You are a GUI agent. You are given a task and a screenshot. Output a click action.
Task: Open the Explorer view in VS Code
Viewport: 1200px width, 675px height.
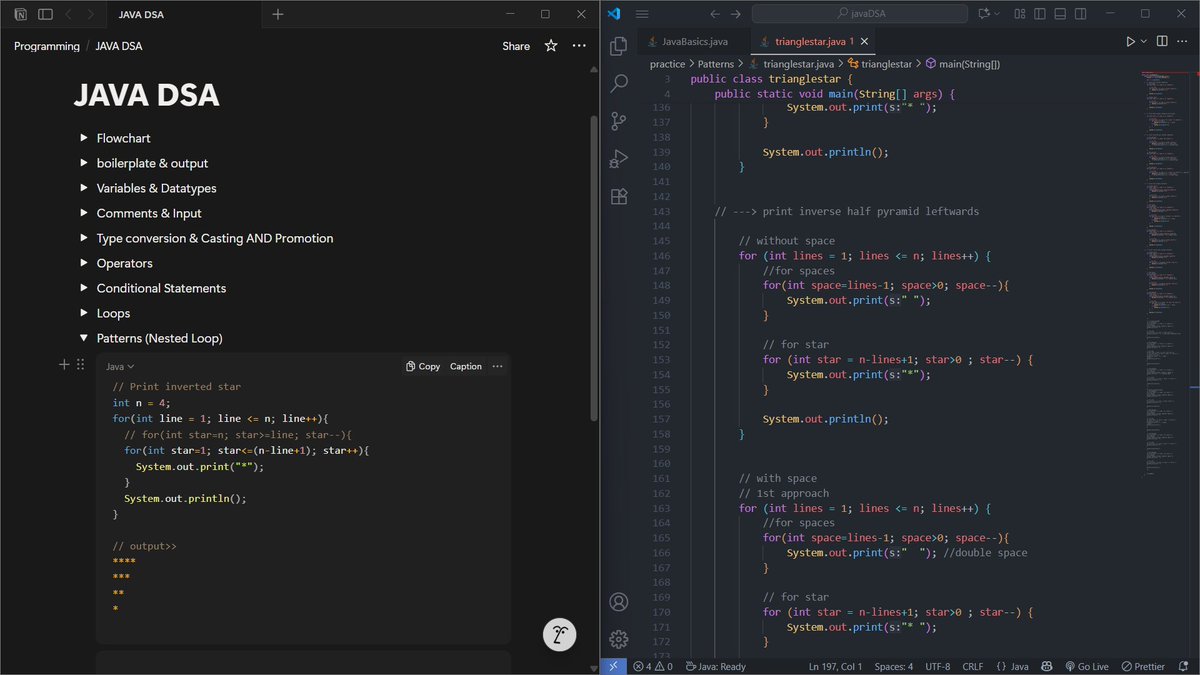pos(619,46)
